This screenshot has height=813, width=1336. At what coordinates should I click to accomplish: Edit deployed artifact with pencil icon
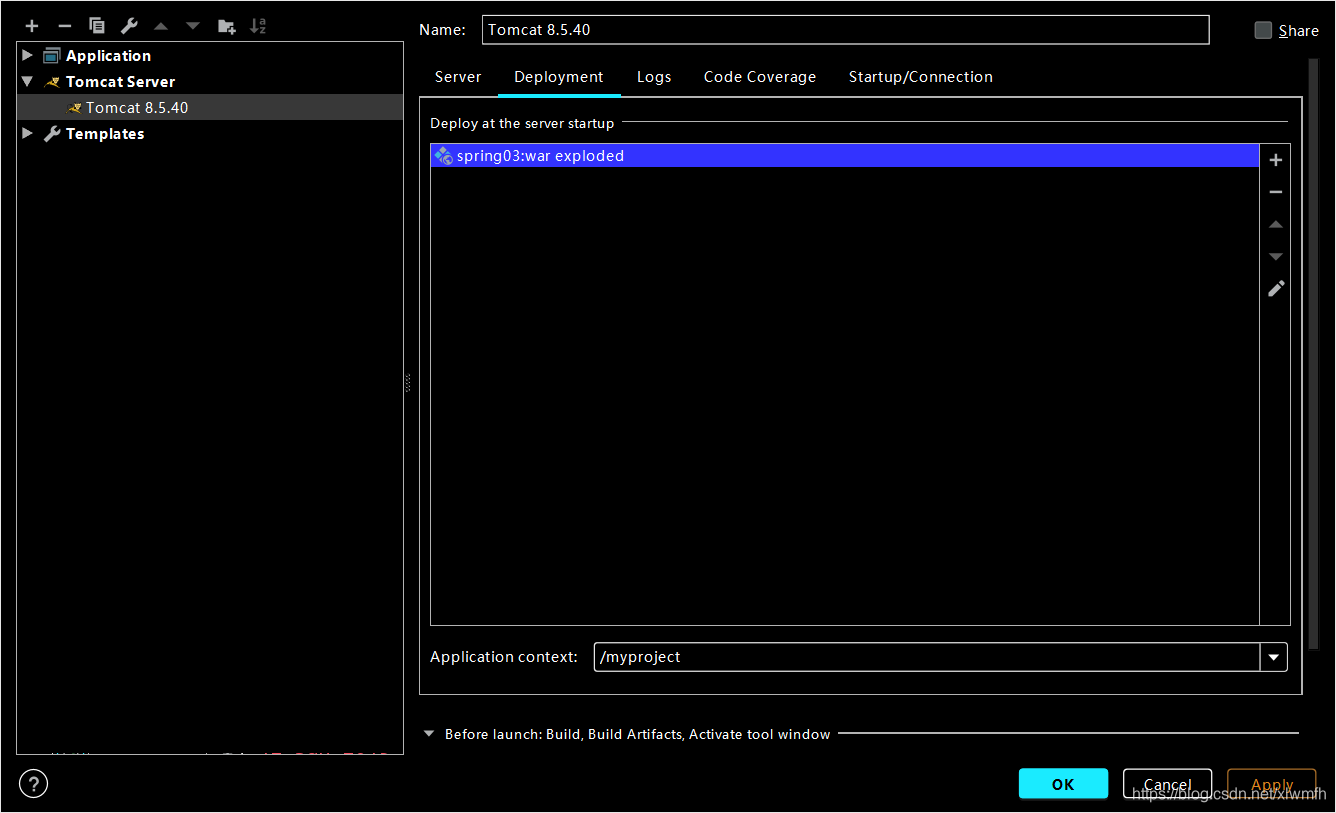click(x=1276, y=289)
